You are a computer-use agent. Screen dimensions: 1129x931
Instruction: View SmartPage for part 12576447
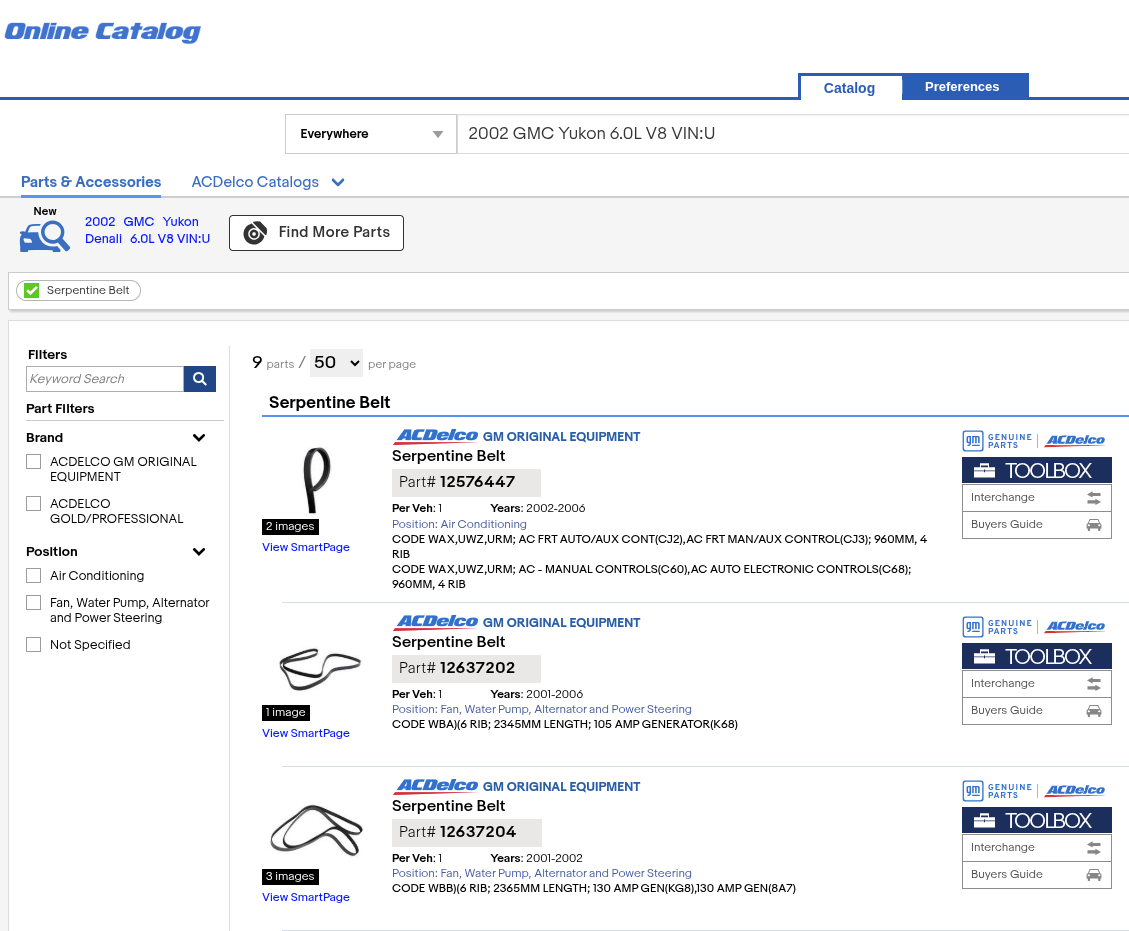[306, 547]
